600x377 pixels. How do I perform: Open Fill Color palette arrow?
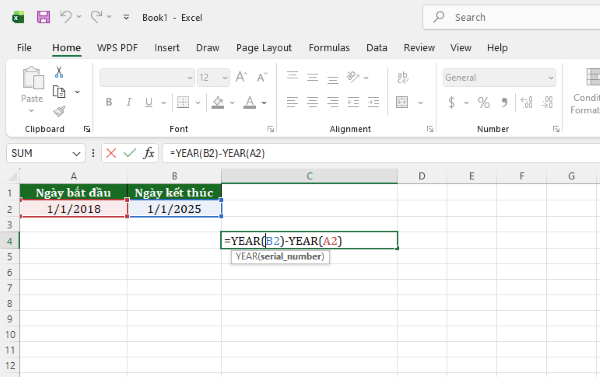232,103
